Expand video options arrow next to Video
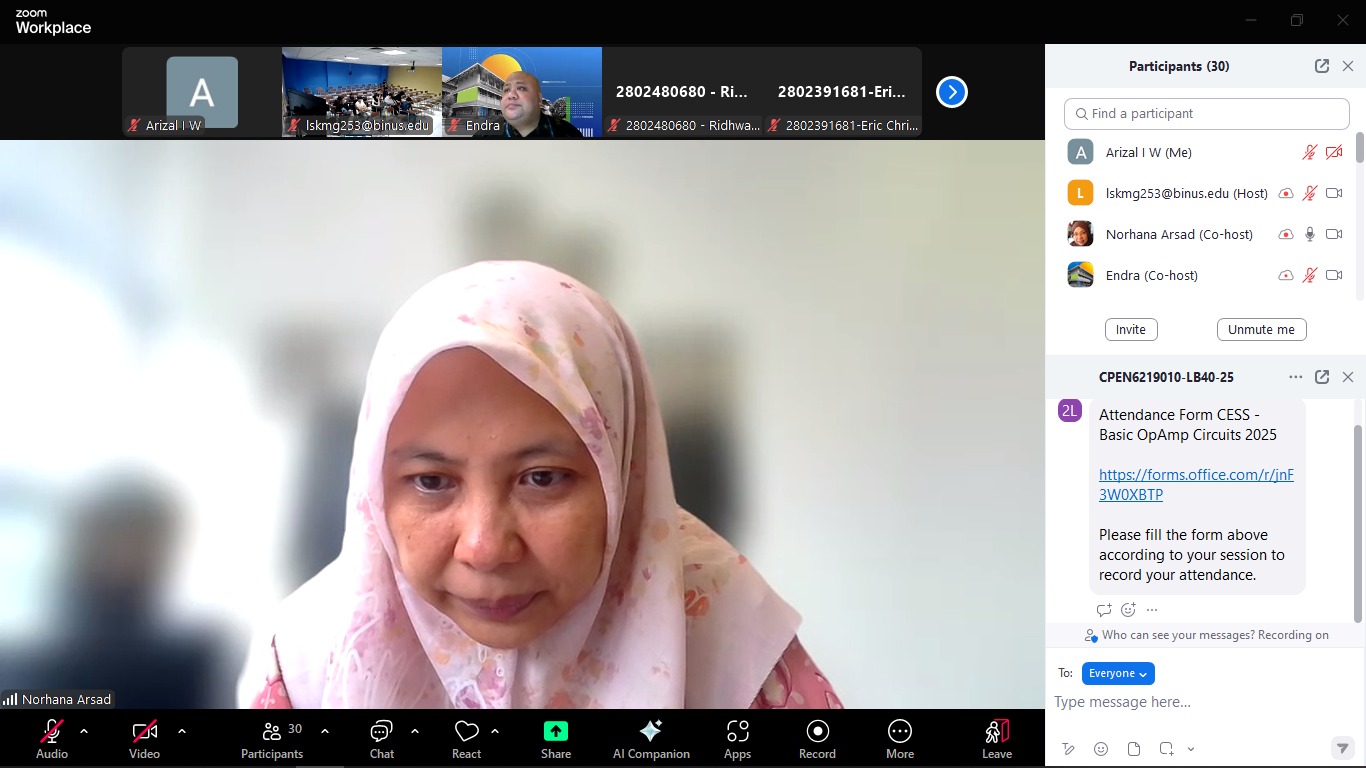Viewport: 1366px width, 768px height. (x=181, y=731)
